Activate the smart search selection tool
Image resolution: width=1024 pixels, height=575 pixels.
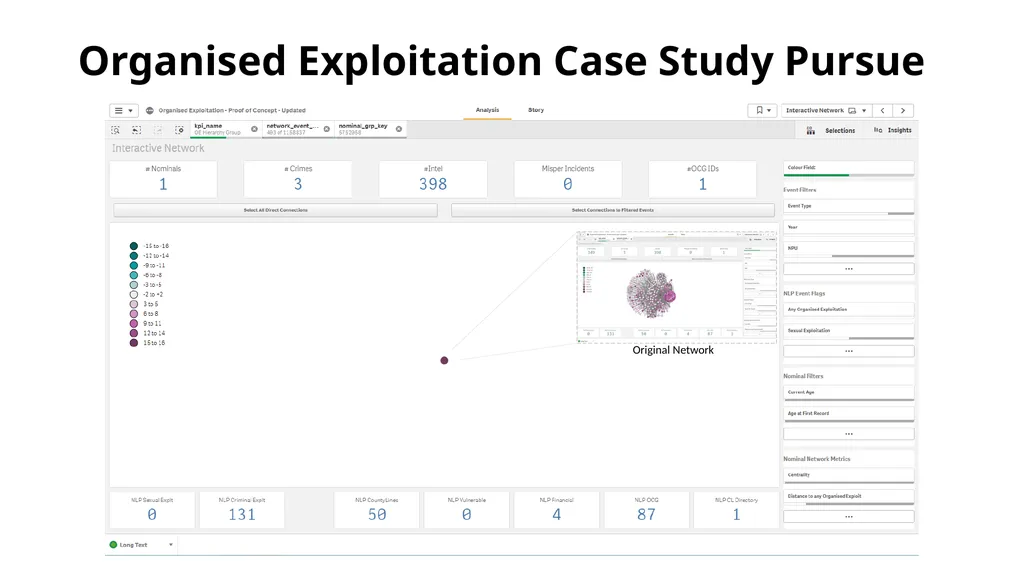pyautogui.click(x=116, y=130)
